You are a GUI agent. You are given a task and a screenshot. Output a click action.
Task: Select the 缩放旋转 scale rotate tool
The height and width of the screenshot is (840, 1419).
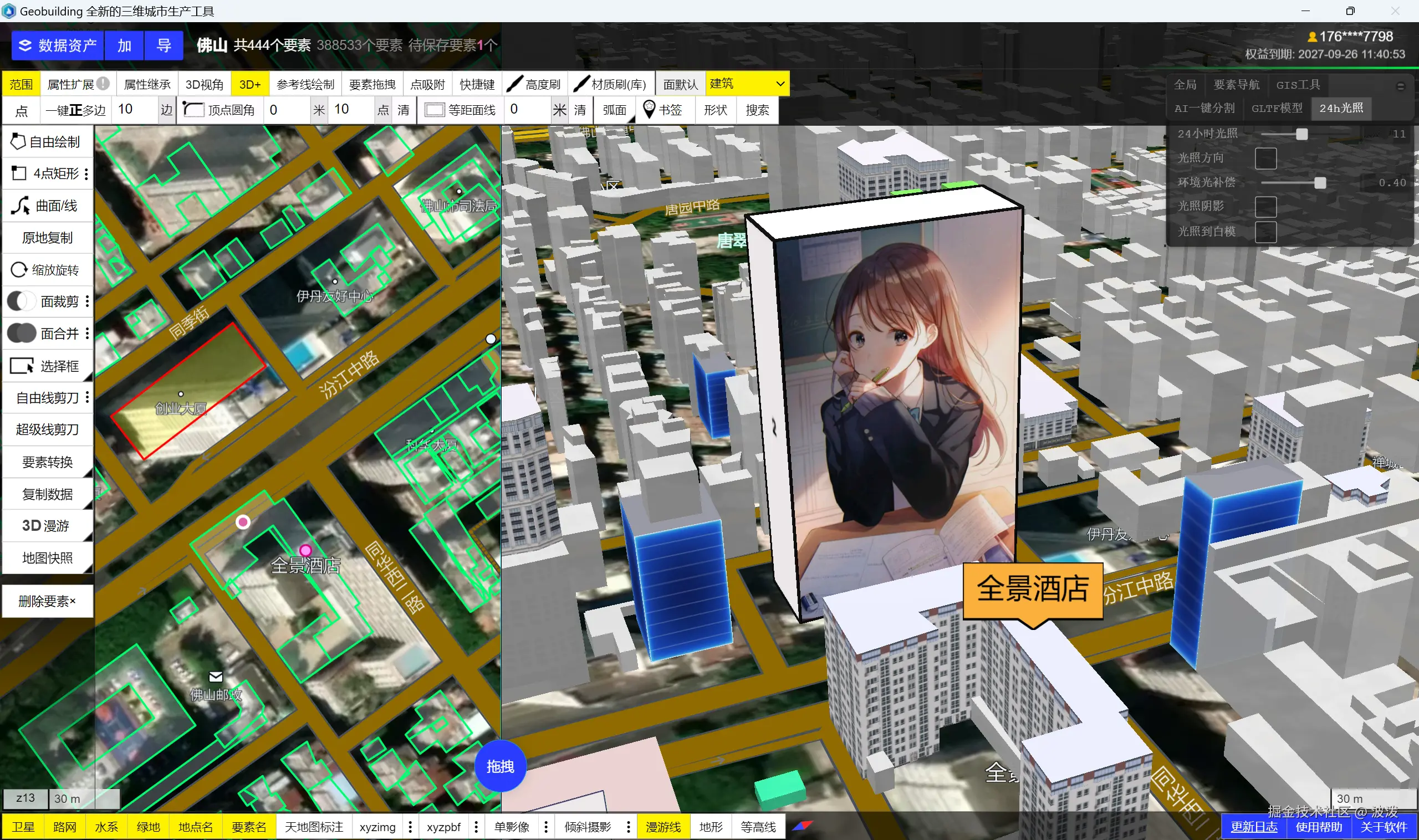coord(48,269)
